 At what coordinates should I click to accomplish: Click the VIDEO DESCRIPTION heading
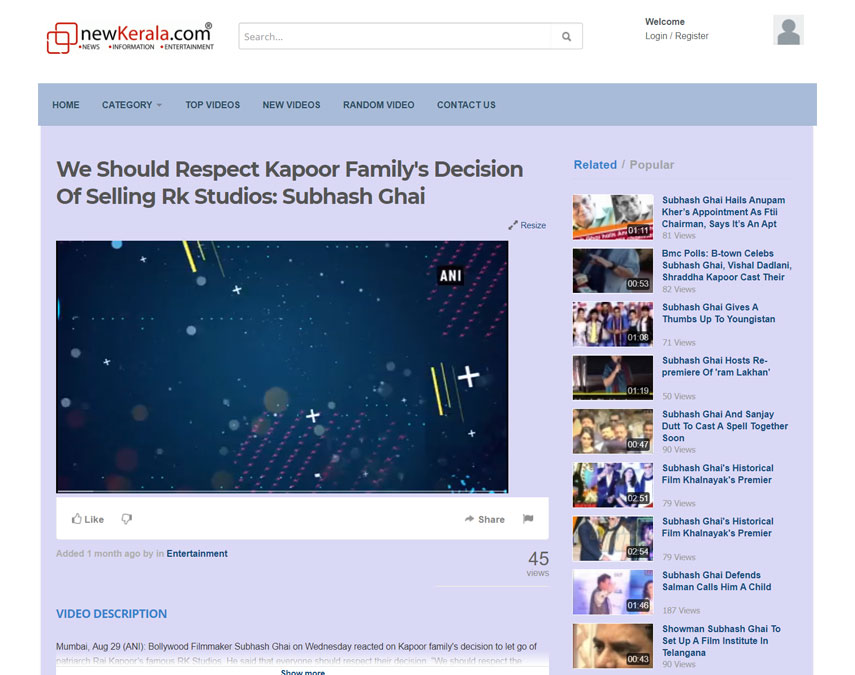tap(111, 614)
